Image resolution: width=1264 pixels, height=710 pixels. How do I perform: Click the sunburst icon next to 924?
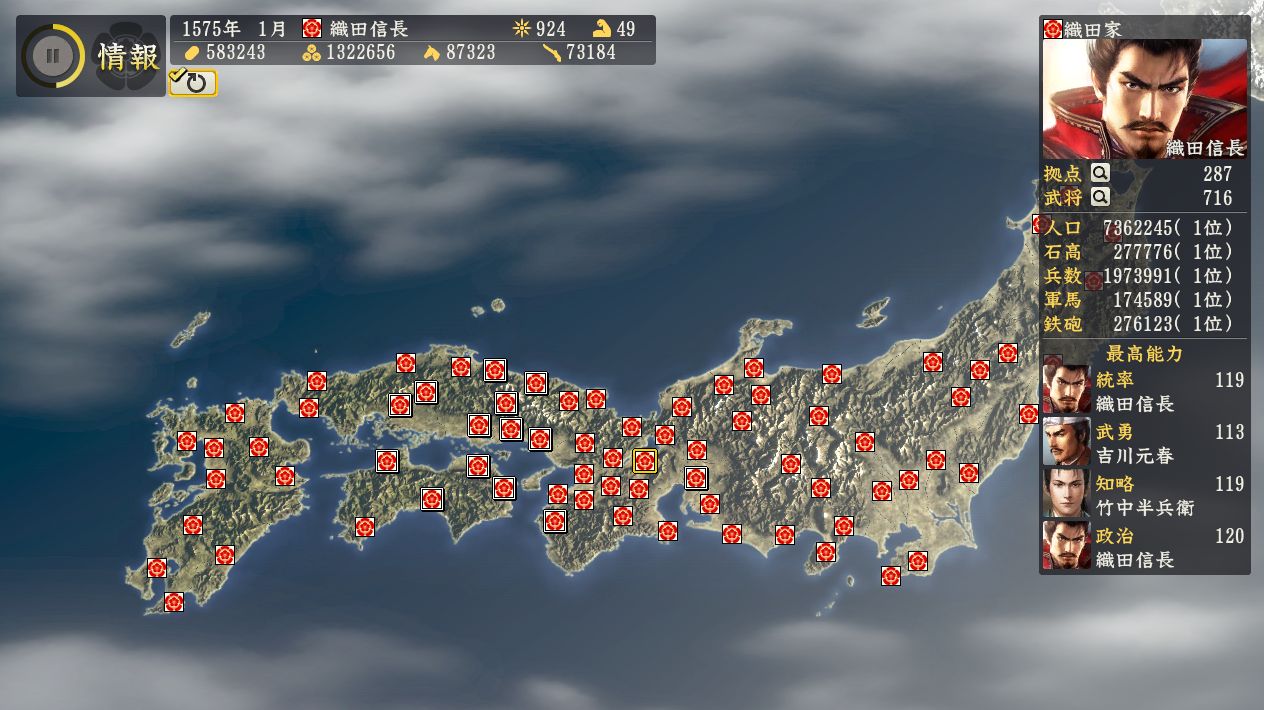pyautogui.click(x=521, y=28)
